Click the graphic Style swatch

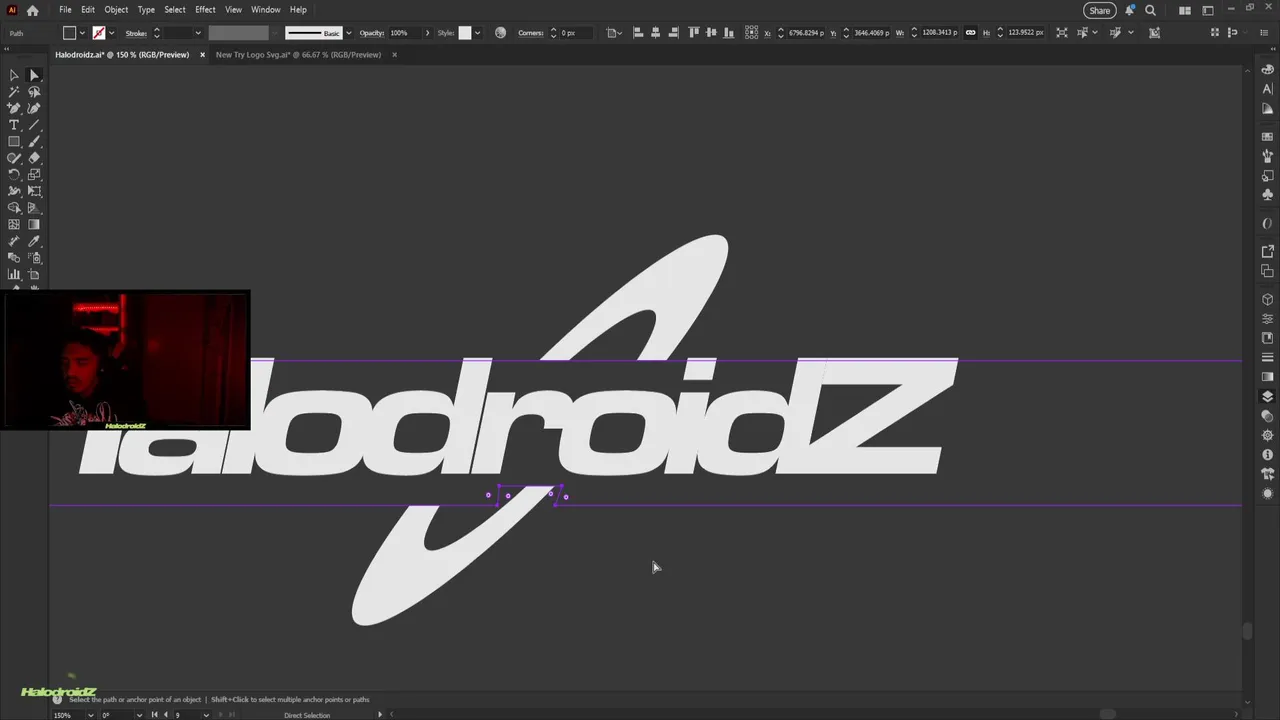[x=465, y=33]
